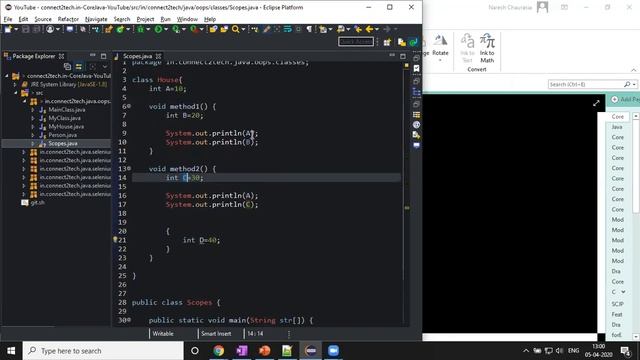640x360 pixels.
Task: Click the Rotate button in OneNote ribbon
Action: pyautogui.click(x=440, y=48)
